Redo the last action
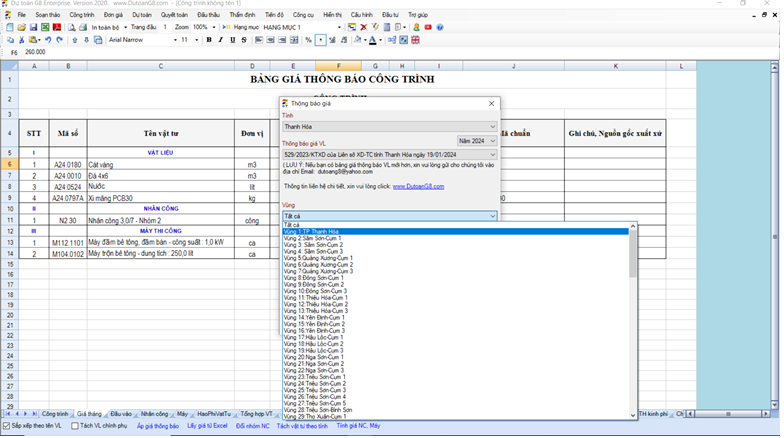The width and height of the screenshot is (784, 438). coord(60,40)
